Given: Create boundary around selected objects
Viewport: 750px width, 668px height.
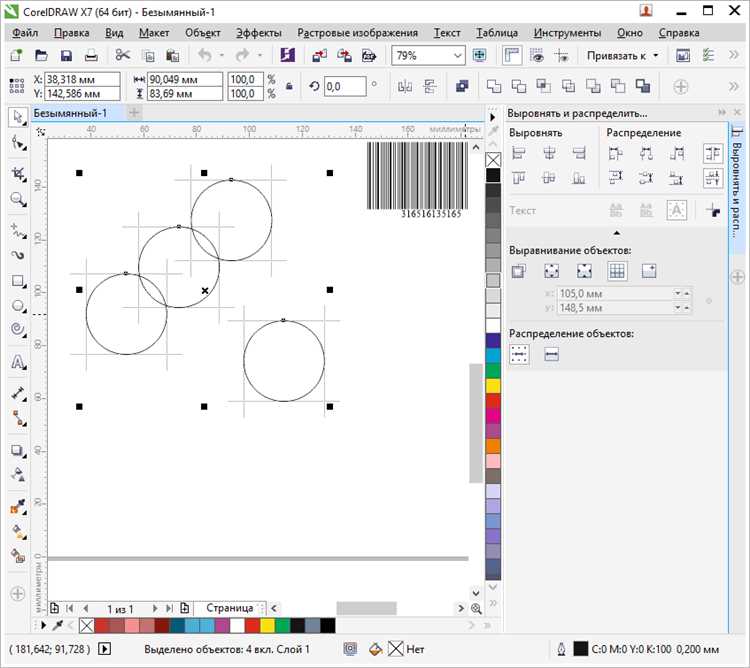Looking at the screenshot, I should [x=643, y=87].
